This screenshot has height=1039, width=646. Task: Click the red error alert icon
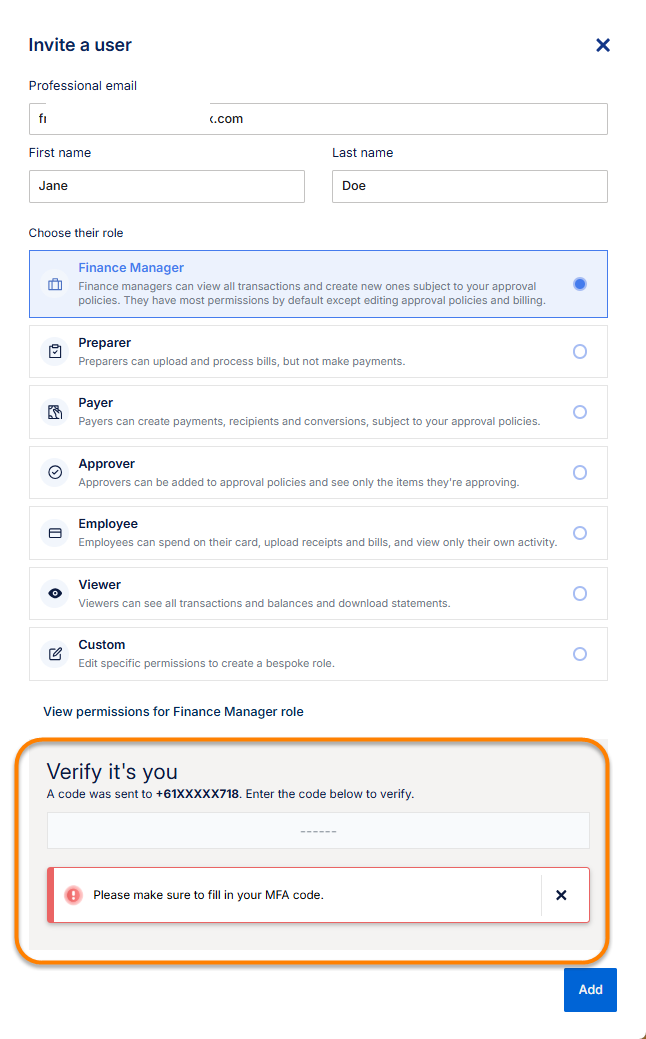73,895
